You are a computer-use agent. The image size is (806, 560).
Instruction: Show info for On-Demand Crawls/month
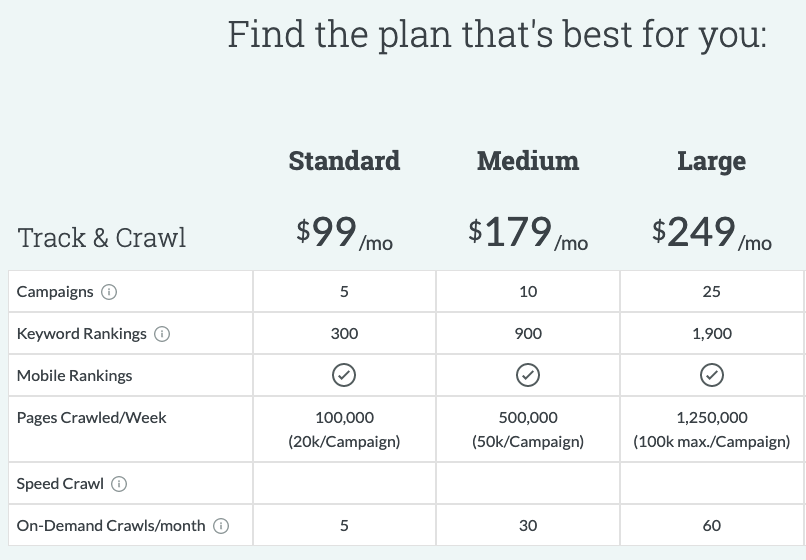point(222,526)
